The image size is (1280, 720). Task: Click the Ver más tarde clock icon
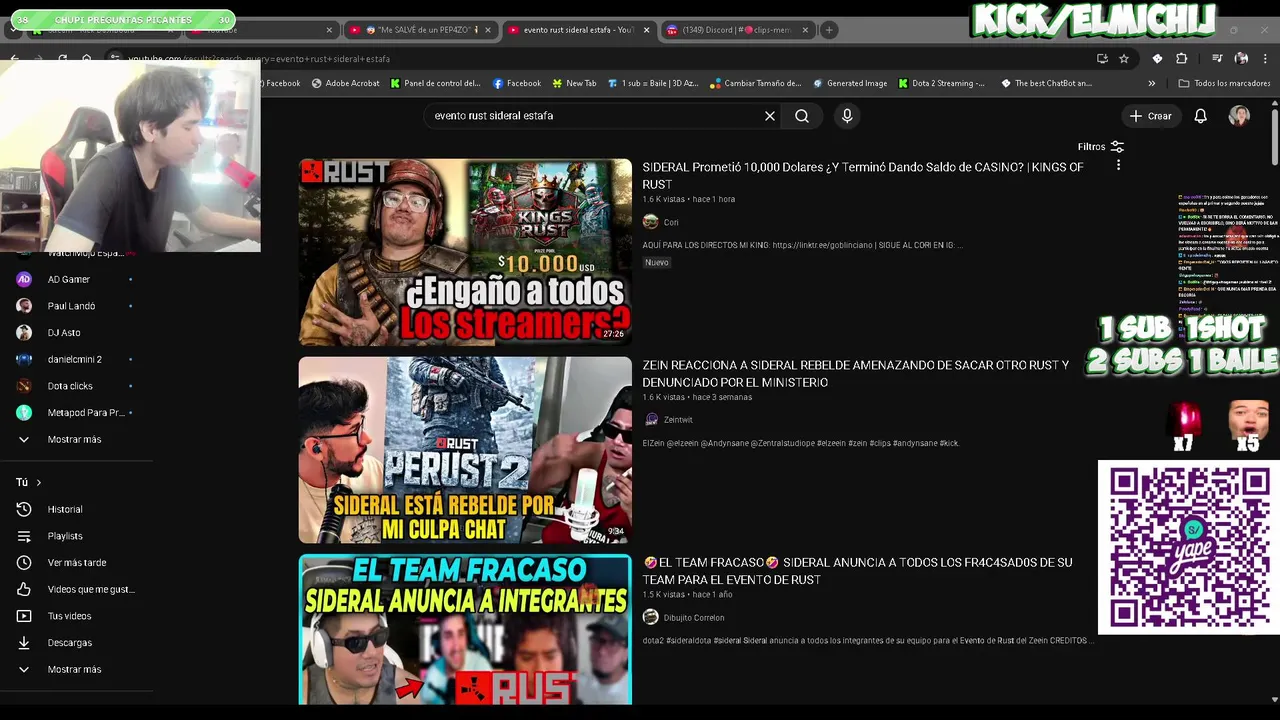(x=24, y=563)
